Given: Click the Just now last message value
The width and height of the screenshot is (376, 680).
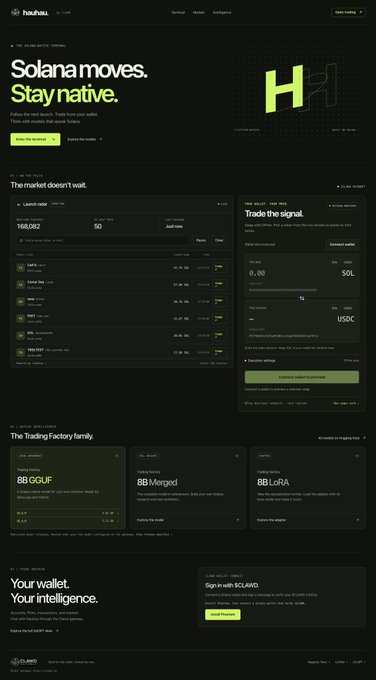Looking at the screenshot, I should click(174, 226).
